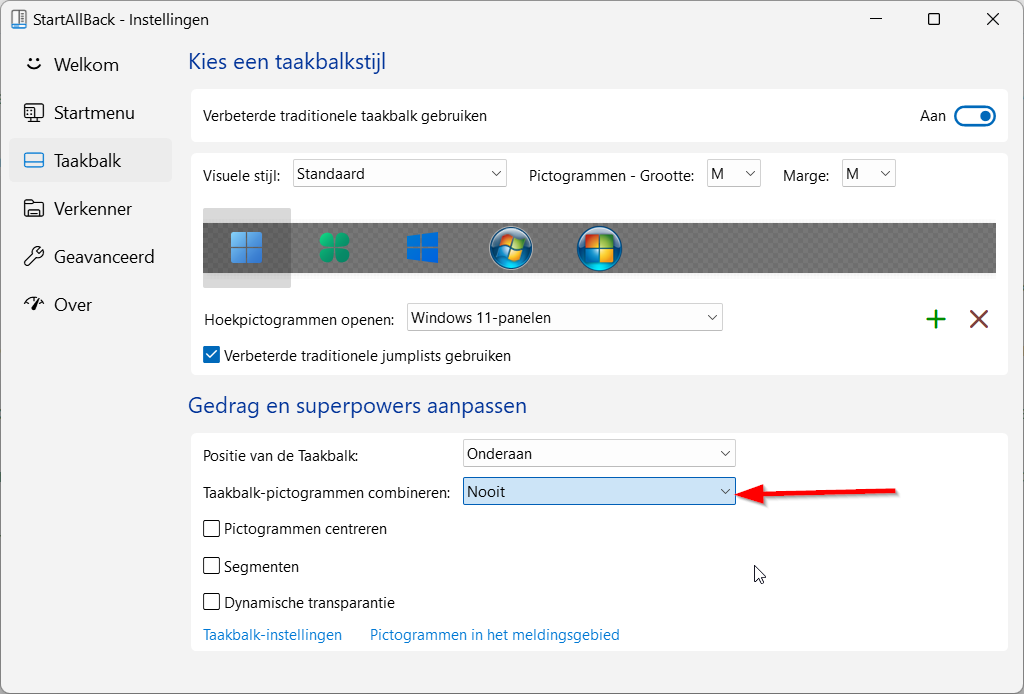
Task: Expand 'Hoekpictogrammen openen' dropdown
Action: [x=564, y=317]
